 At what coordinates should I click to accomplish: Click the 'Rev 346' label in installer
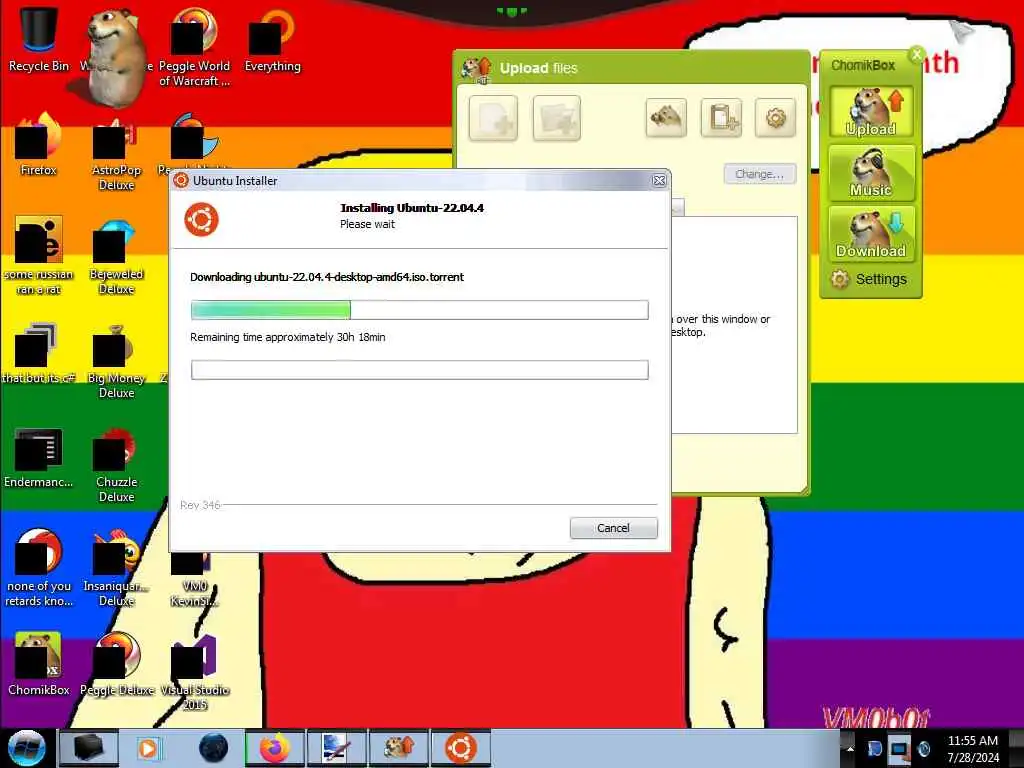point(200,505)
